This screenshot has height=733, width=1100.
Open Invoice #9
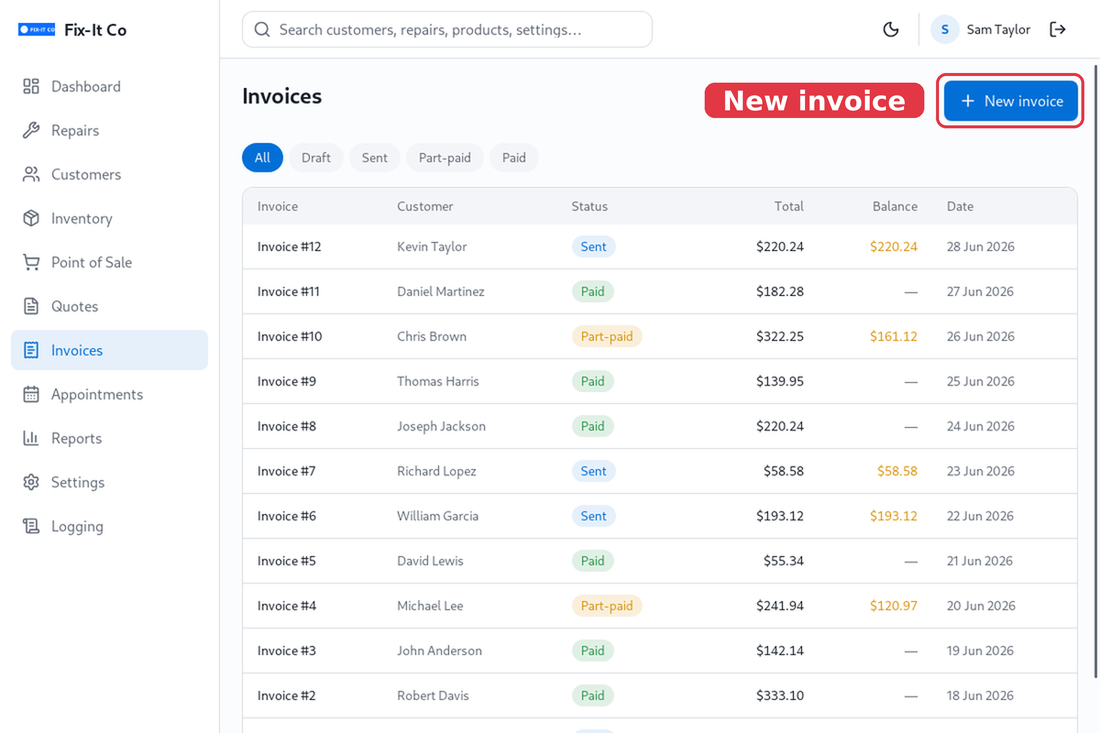tap(659, 382)
